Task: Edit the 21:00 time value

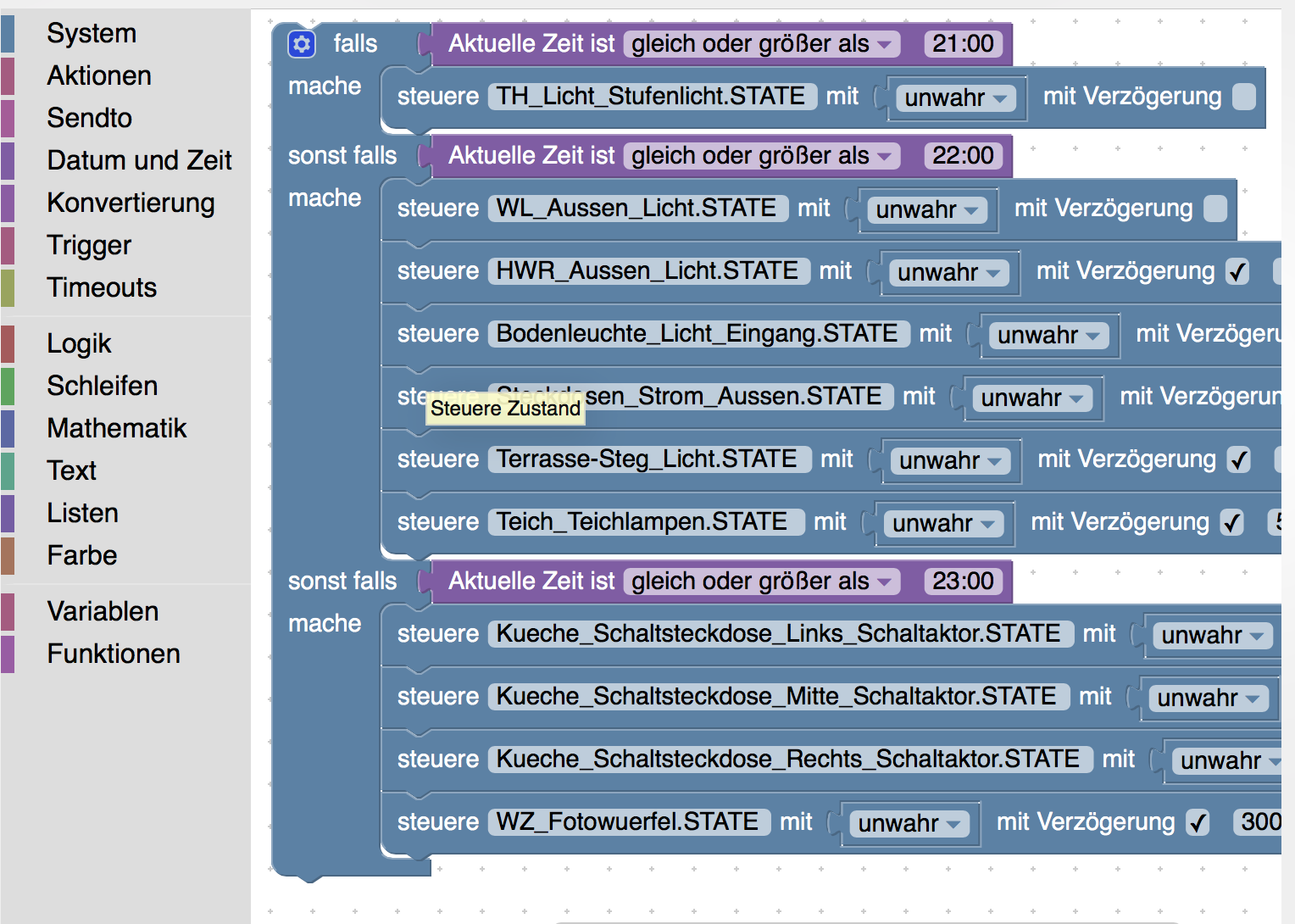Action: pyautogui.click(x=964, y=43)
